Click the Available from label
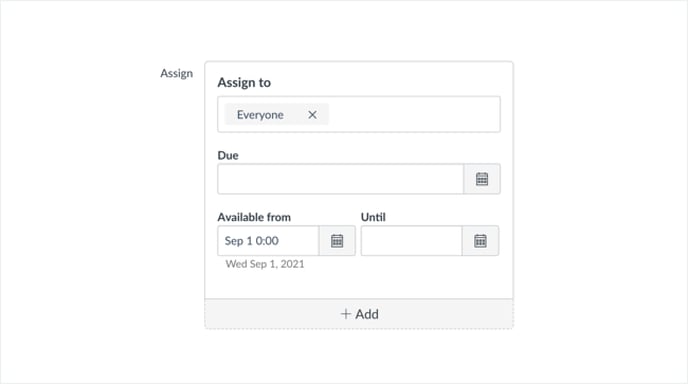Image resolution: width=688 pixels, height=384 pixels. pos(254,217)
